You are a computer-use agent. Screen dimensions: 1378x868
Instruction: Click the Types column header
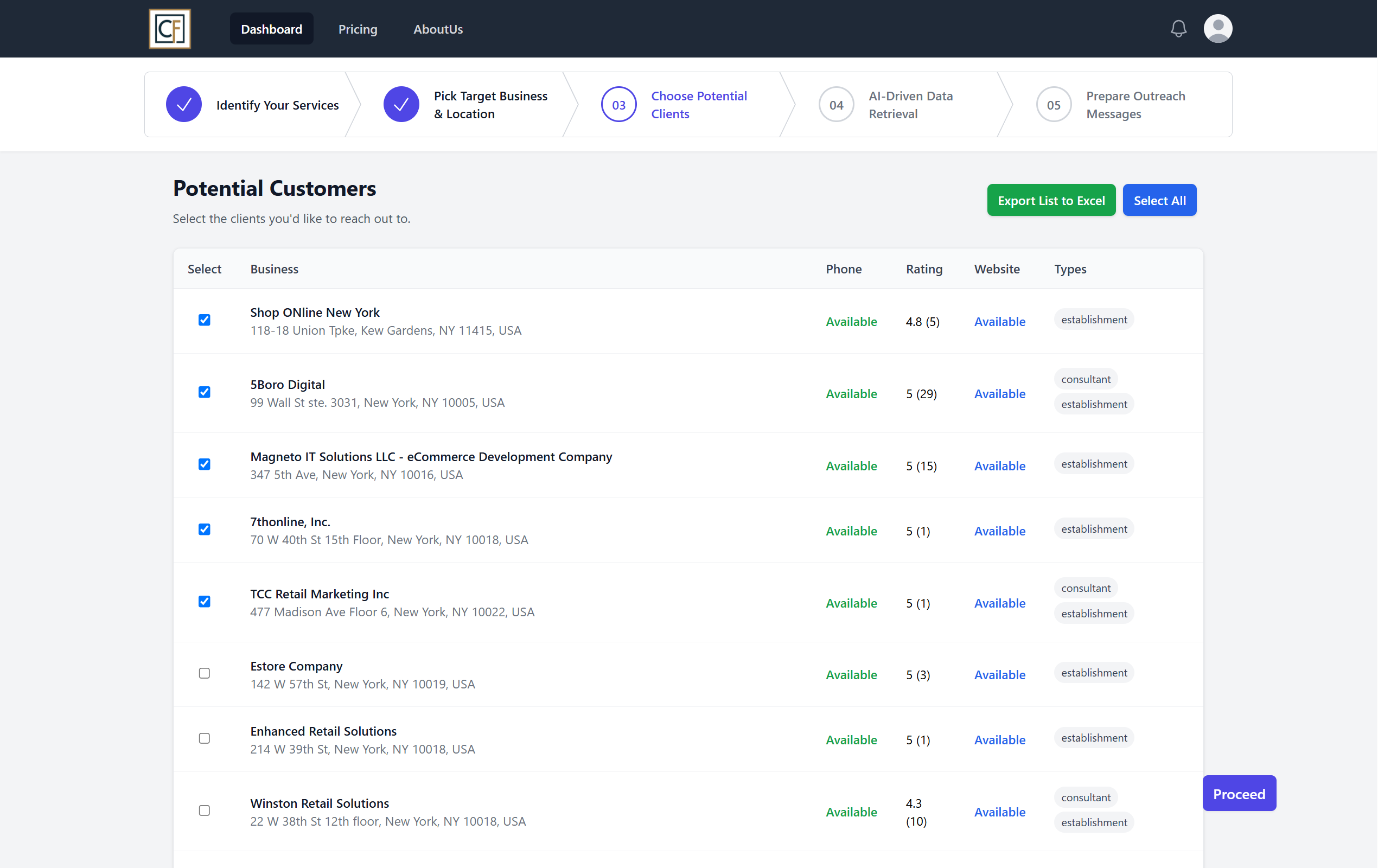click(1069, 269)
